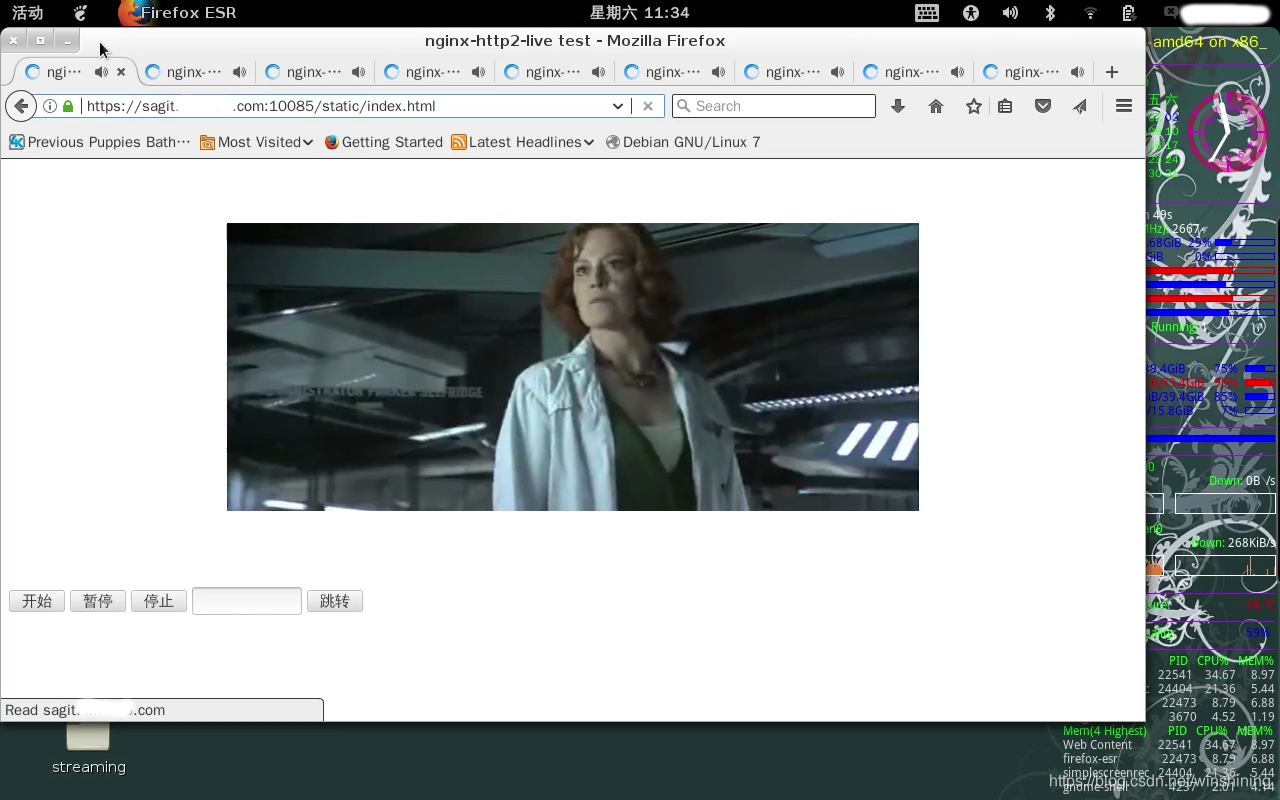
Task: Click the 暂停 pause button
Action: point(98,601)
